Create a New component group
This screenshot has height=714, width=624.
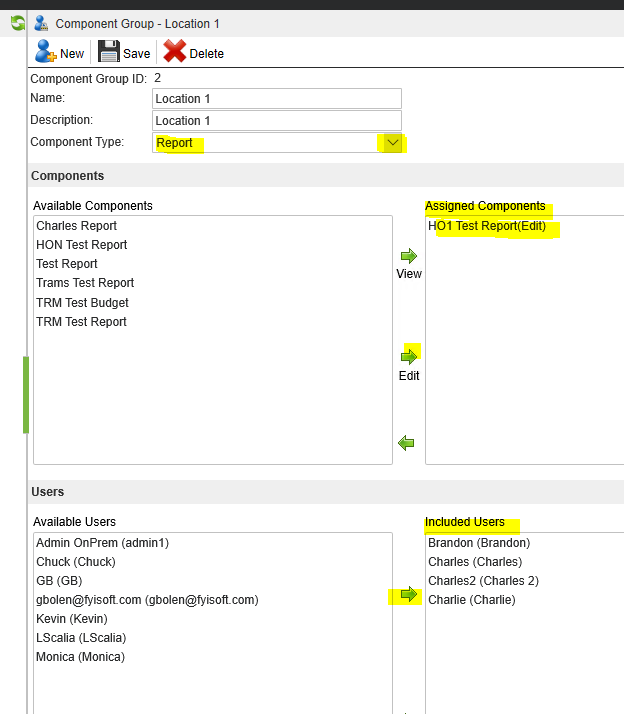60,52
